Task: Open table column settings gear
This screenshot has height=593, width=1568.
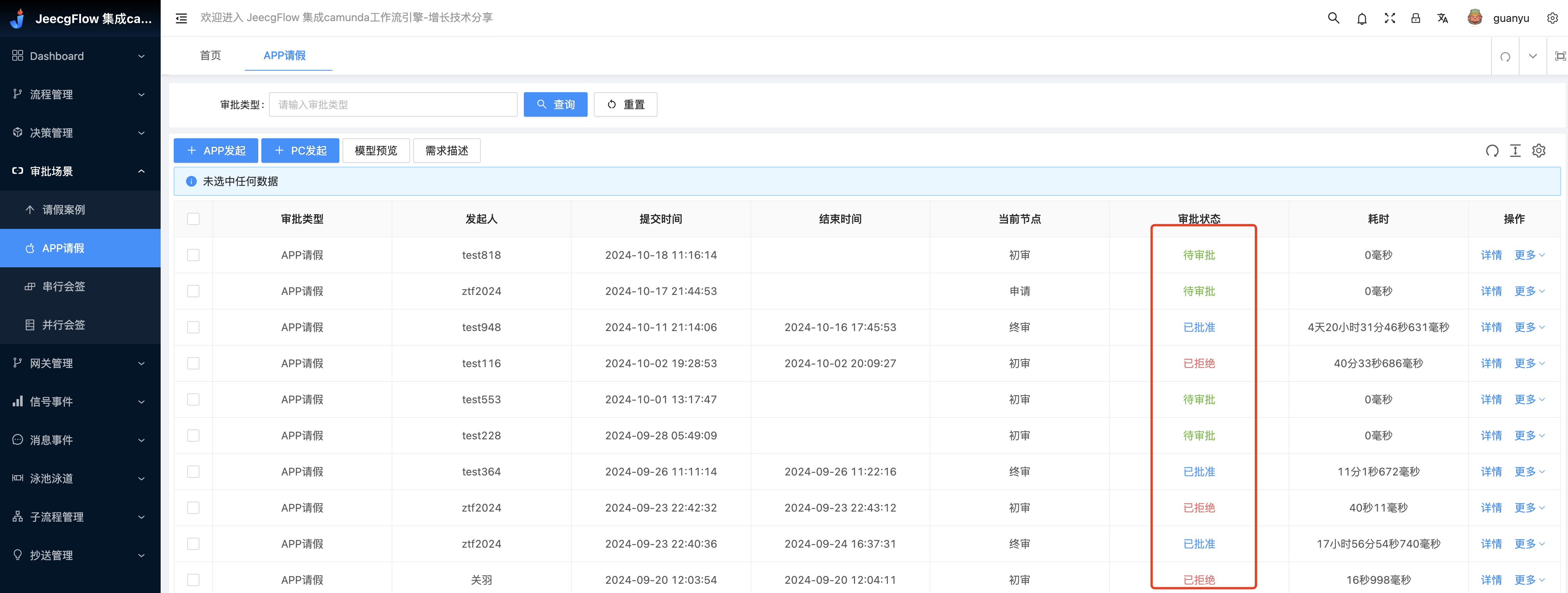Action: [1539, 151]
